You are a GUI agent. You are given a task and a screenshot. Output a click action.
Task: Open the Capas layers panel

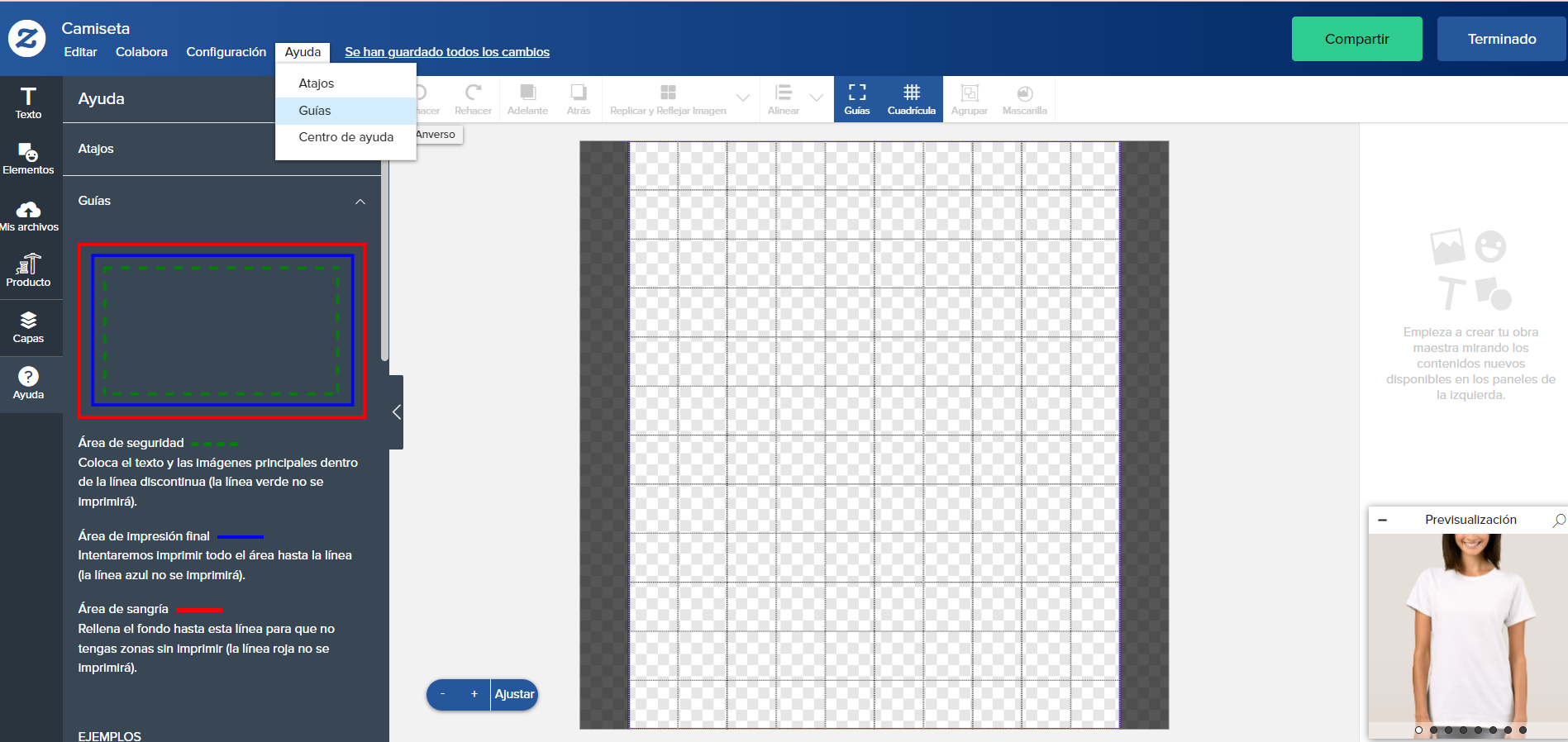tap(28, 327)
